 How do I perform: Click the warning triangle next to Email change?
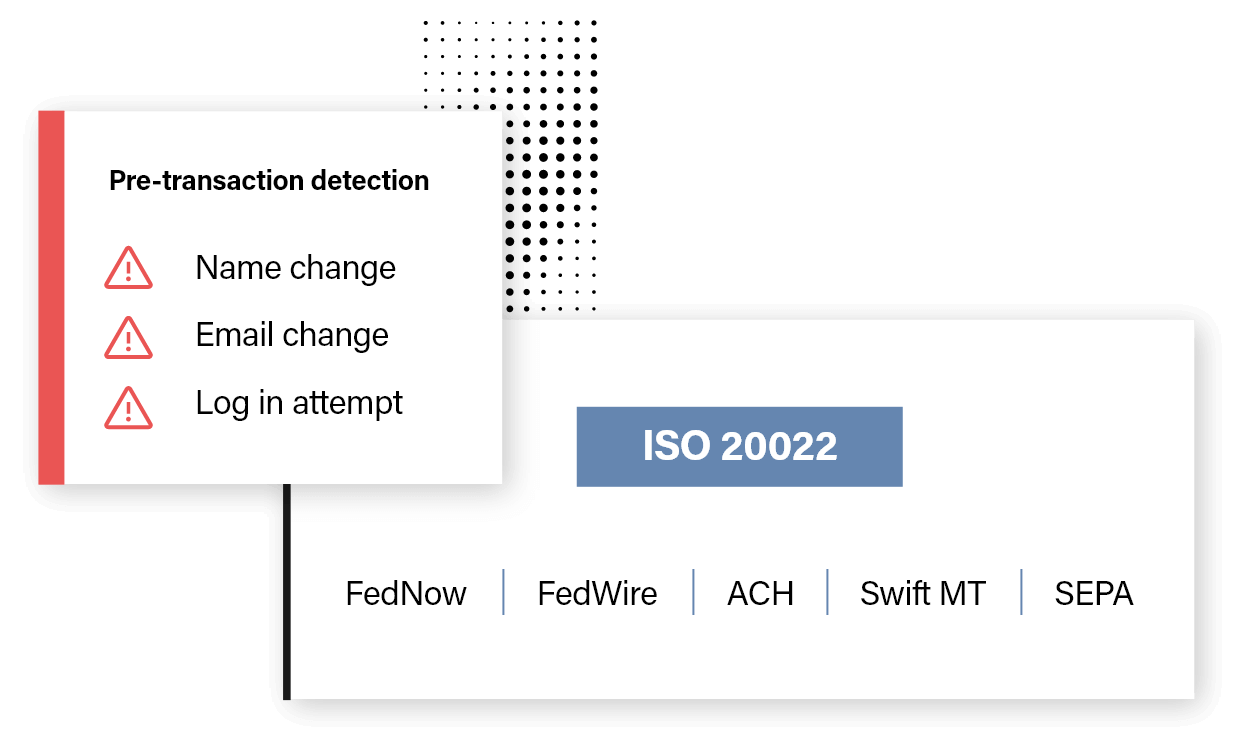click(x=128, y=336)
